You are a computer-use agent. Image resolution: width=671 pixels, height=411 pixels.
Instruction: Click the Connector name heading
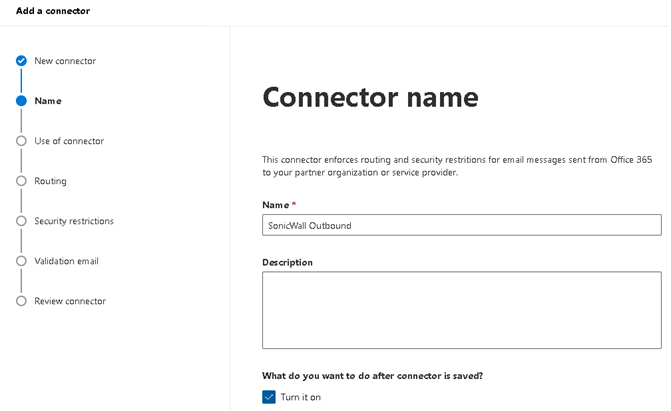(x=370, y=97)
